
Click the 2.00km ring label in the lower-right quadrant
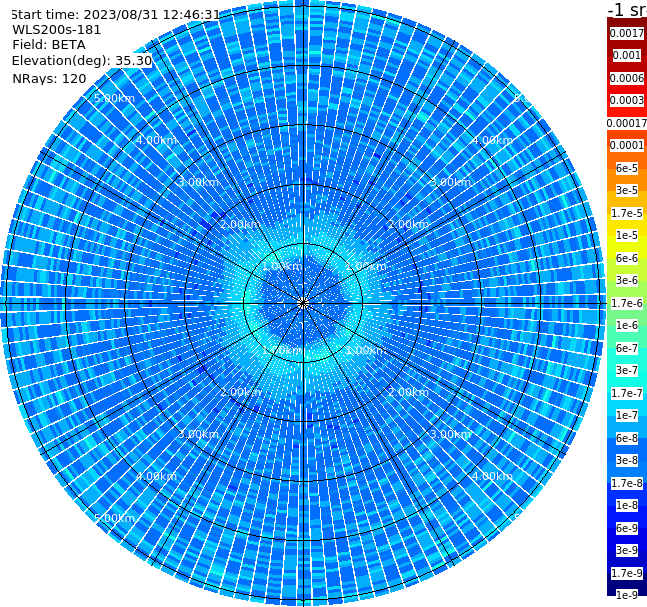pyautogui.click(x=409, y=392)
